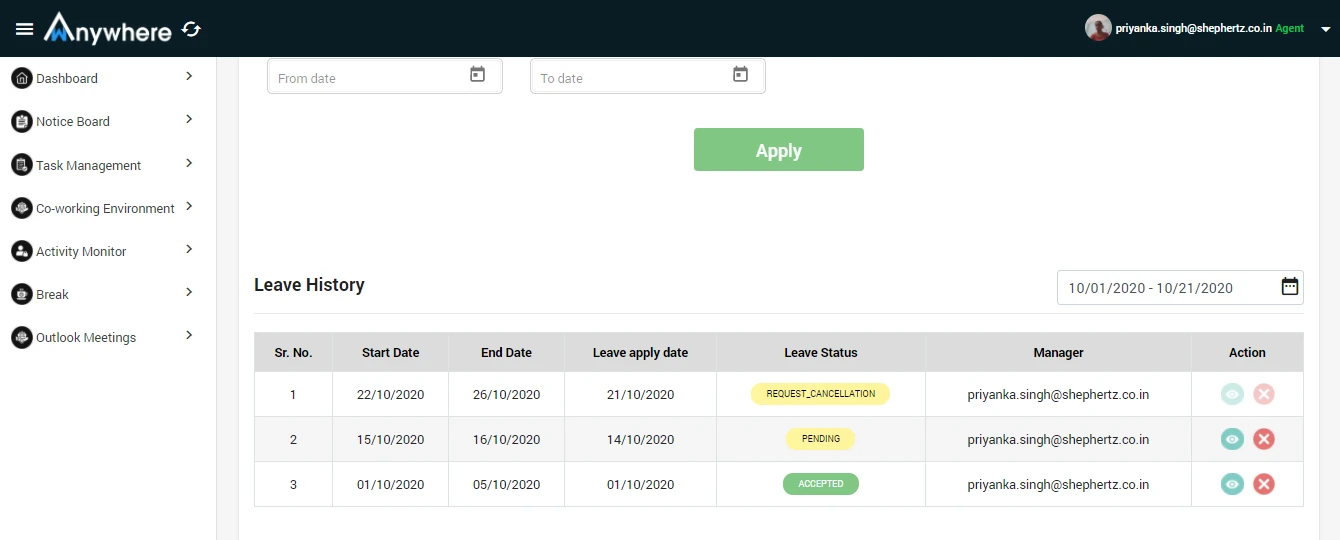The width and height of the screenshot is (1340, 540).
Task: Click the refresh sync icon beside logo
Action: click(192, 30)
